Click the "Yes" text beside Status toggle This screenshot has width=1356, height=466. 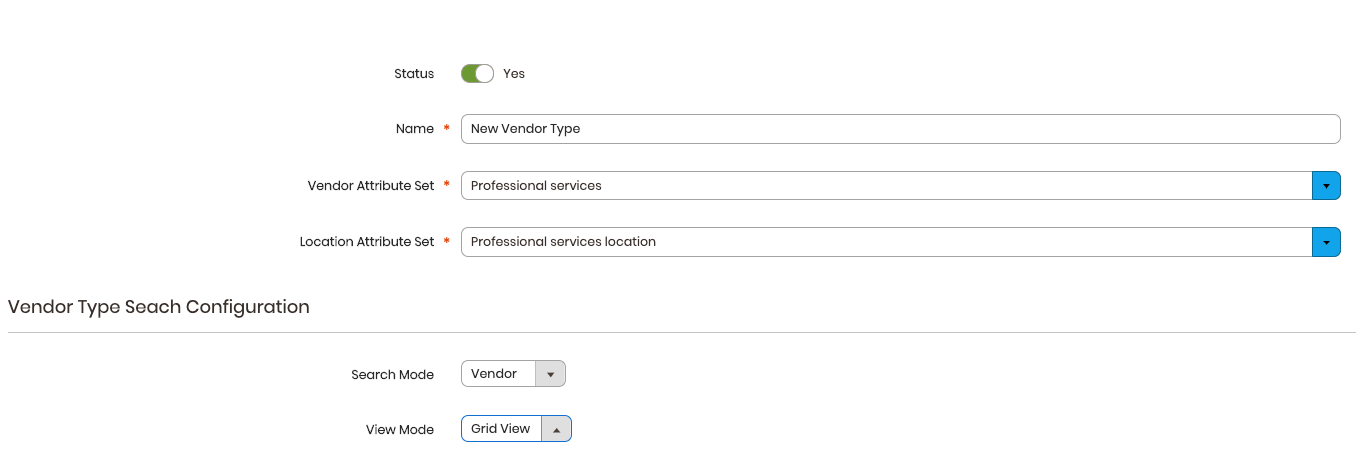[x=514, y=74]
